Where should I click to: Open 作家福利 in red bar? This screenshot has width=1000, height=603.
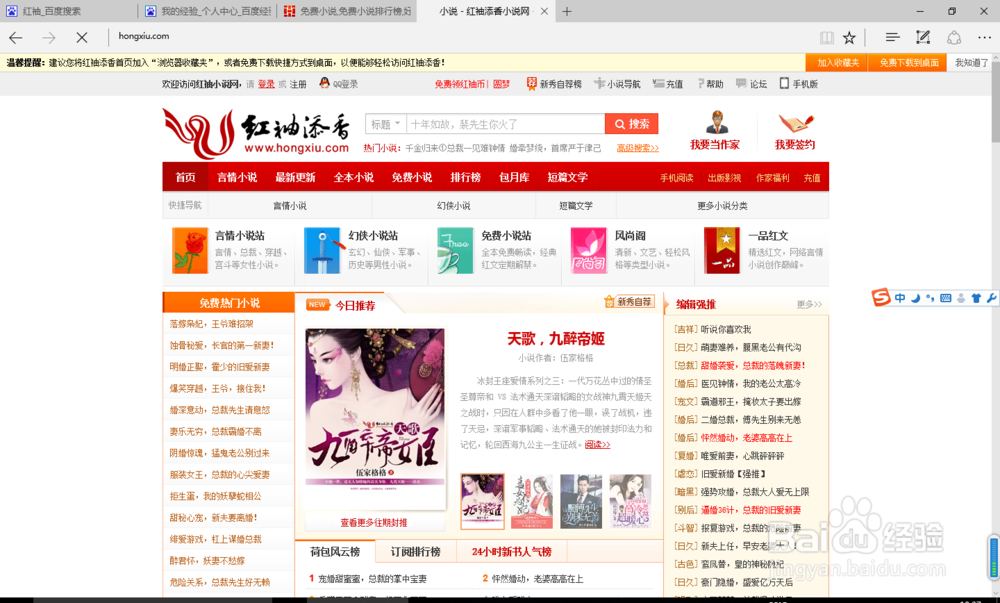pyautogui.click(x=772, y=178)
